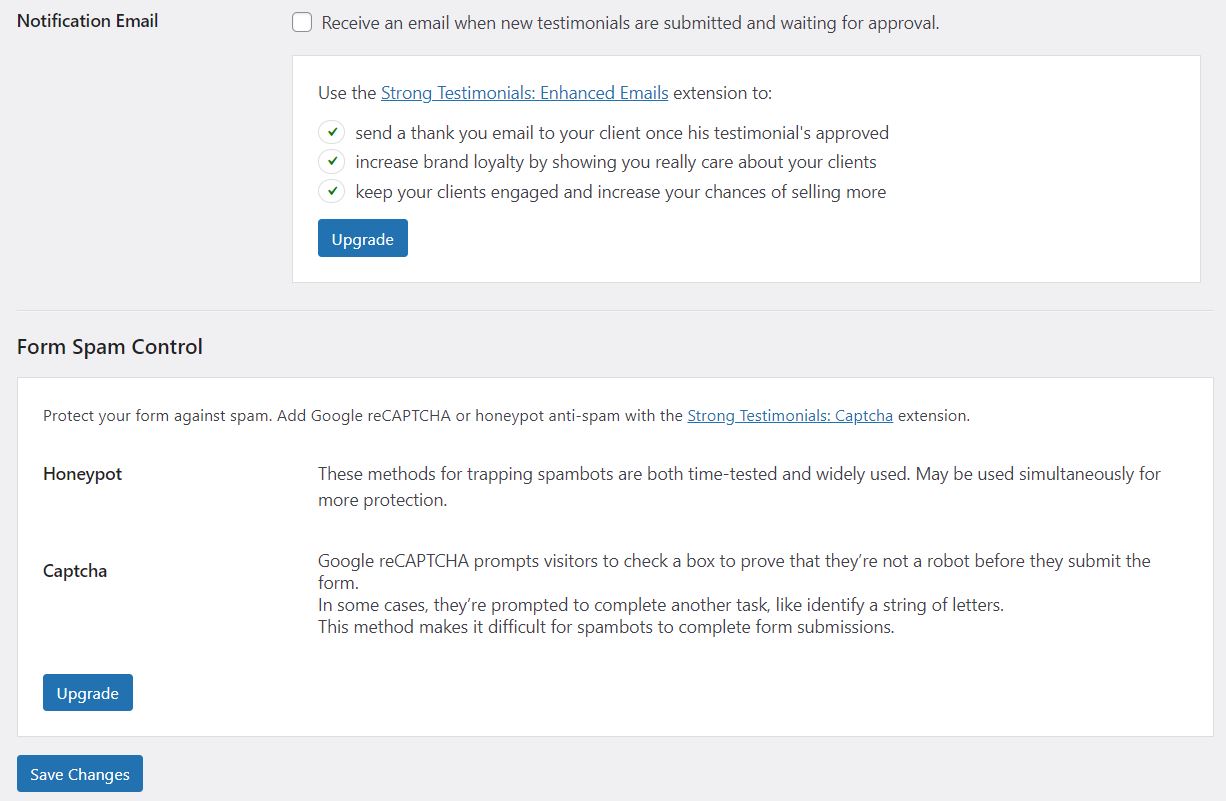Click the Save Changes button

click(x=80, y=774)
